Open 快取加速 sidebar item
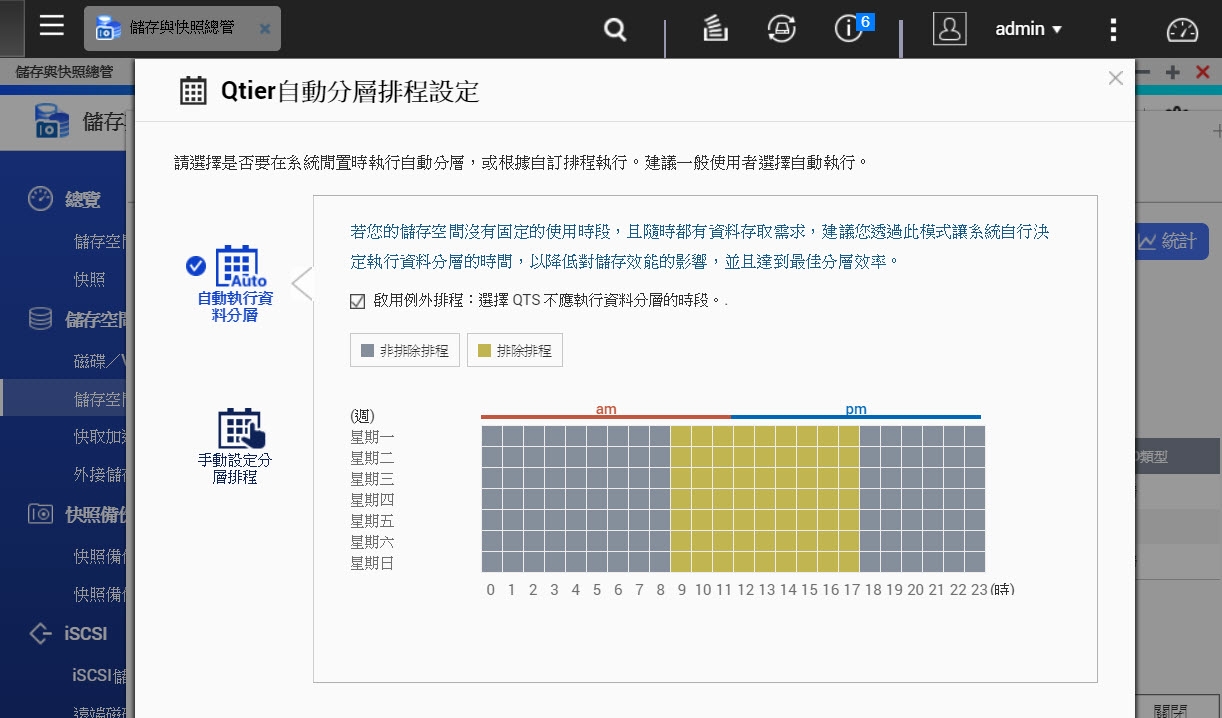Image resolution: width=1222 pixels, height=718 pixels. pos(100,436)
